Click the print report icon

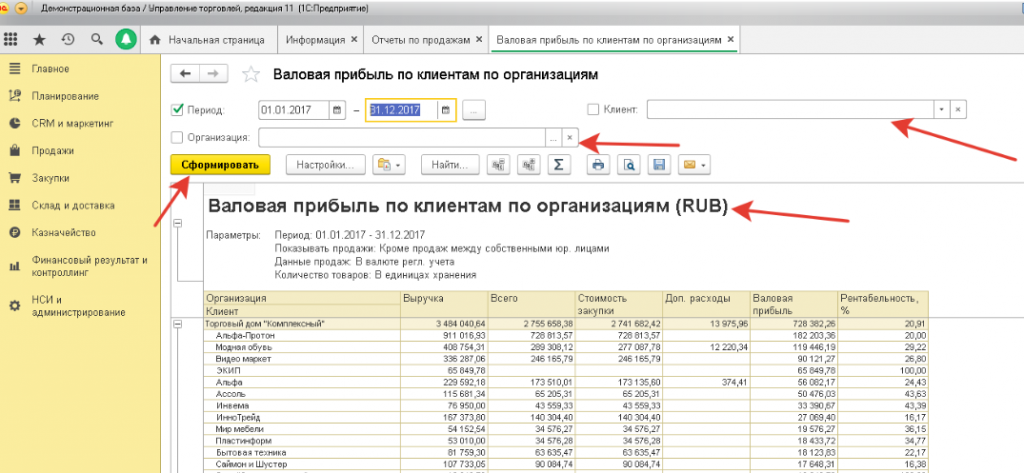(x=597, y=165)
